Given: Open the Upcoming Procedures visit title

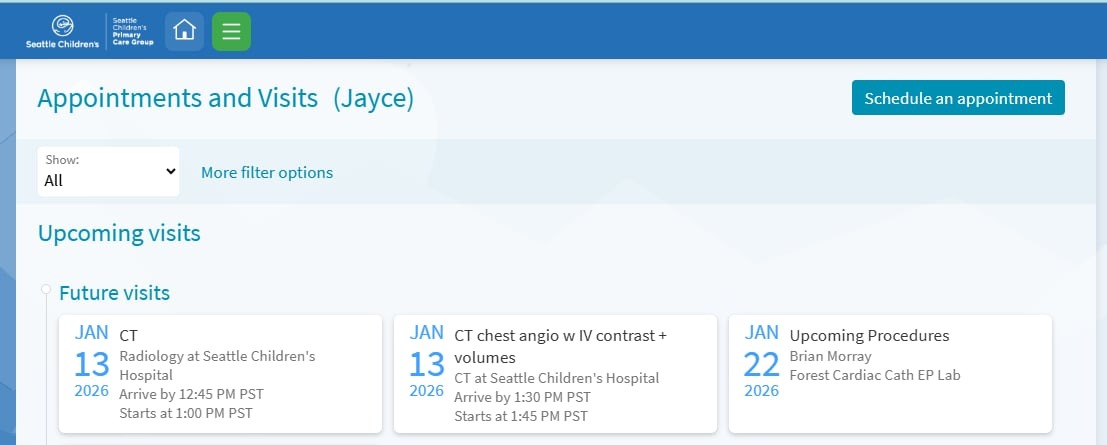Looking at the screenshot, I should [x=869, y=336].
